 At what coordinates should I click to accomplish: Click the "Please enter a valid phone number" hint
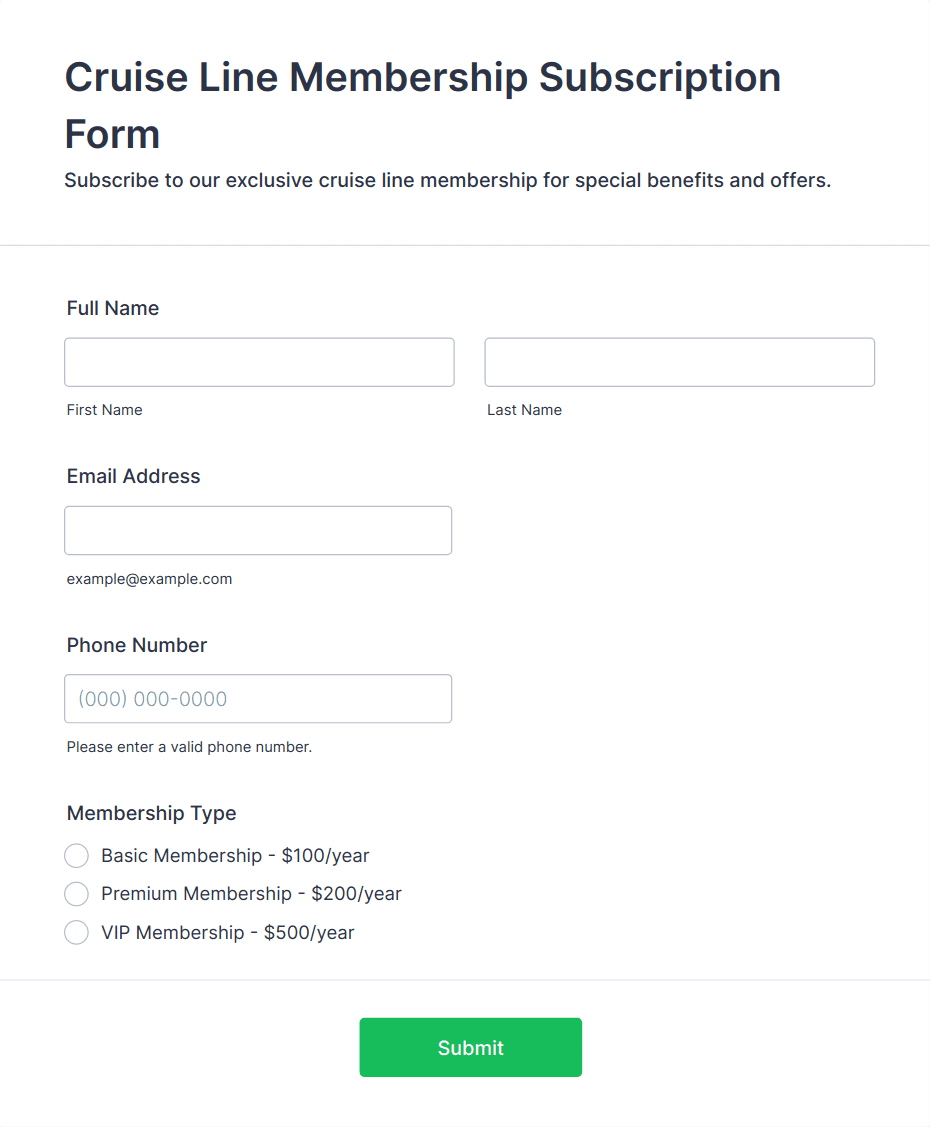pos(190,747)
